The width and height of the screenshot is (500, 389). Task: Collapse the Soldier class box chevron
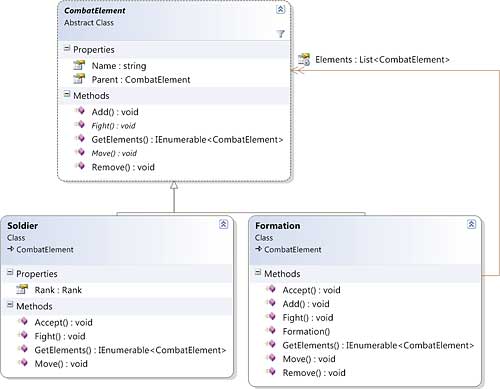[223, 224]
